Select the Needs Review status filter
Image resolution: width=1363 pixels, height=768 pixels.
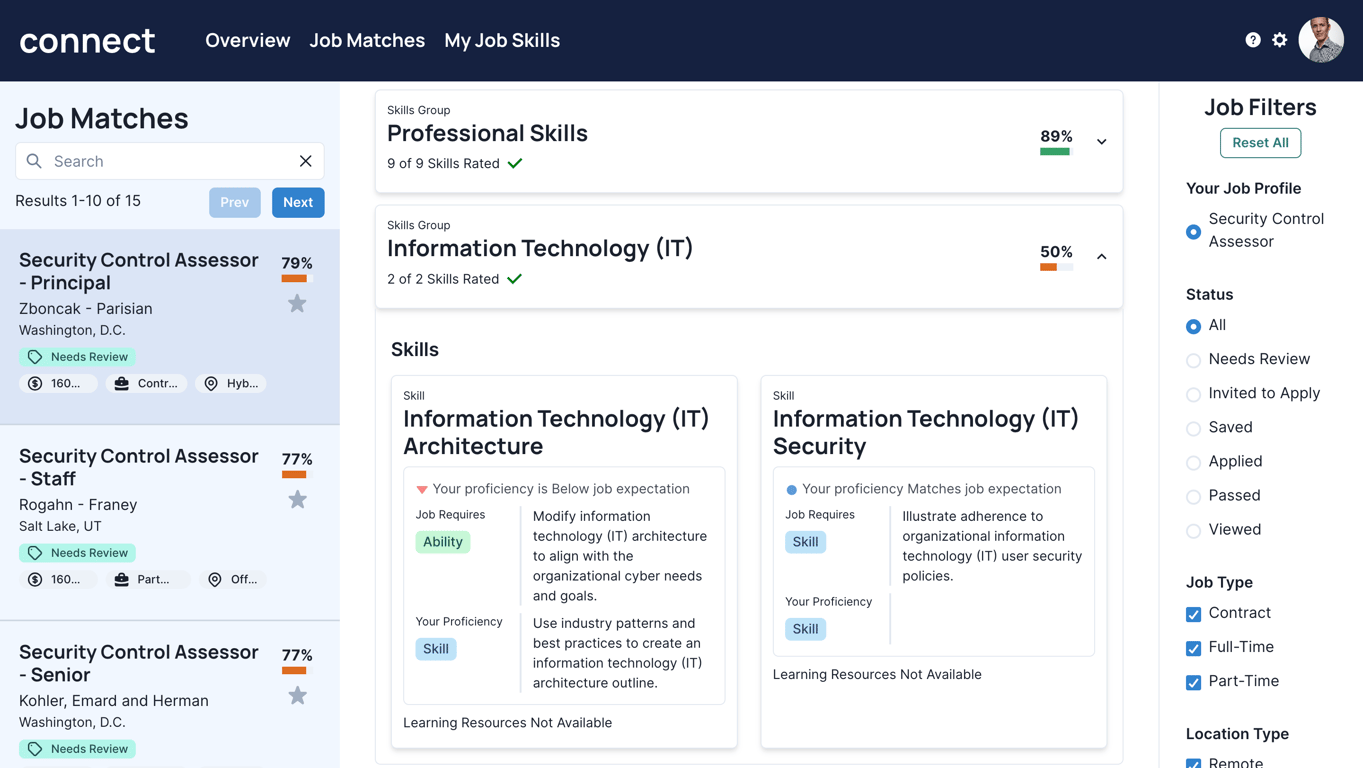point(1193,360)
